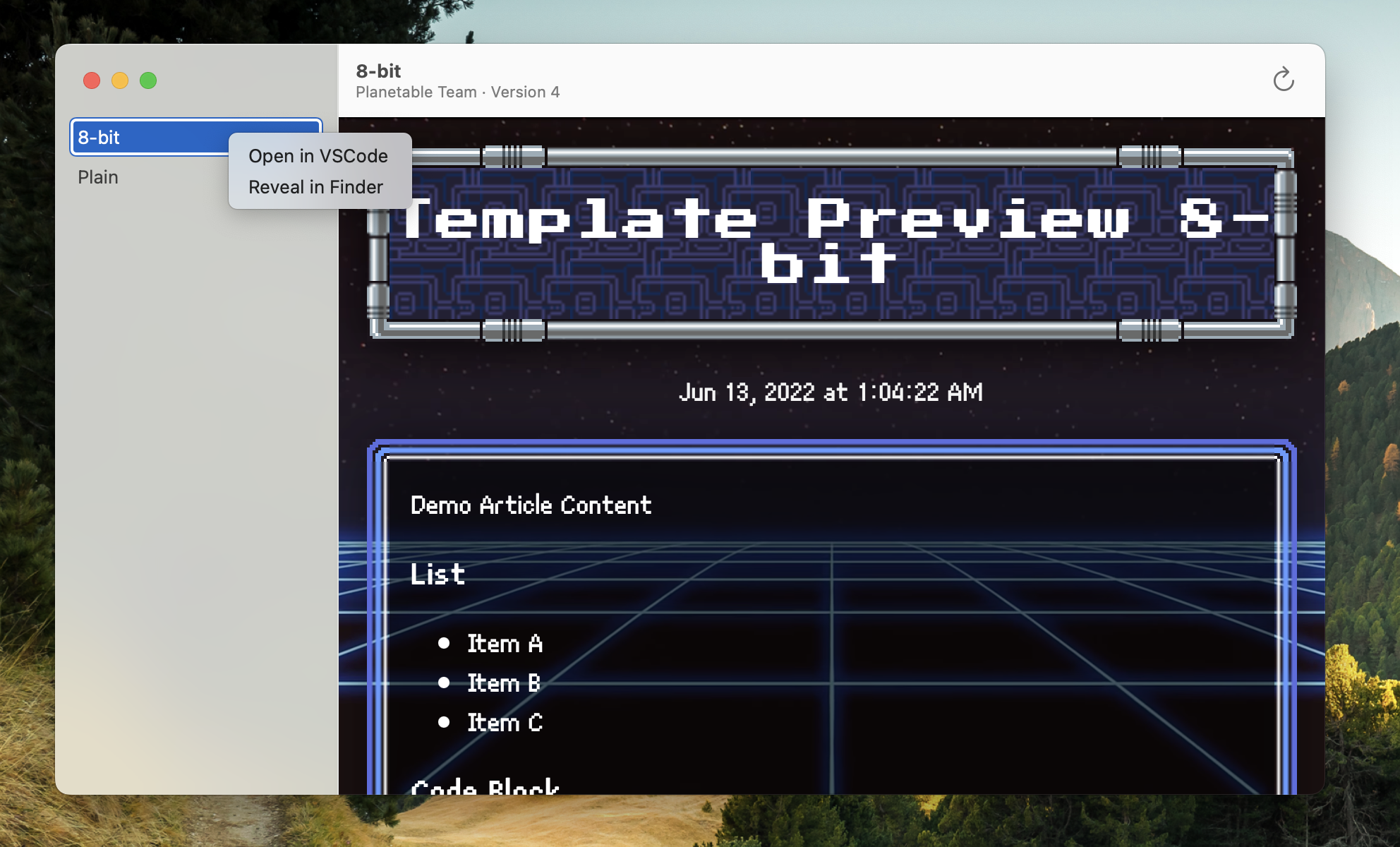
Task: Select the 8-bit template in the sidebar
Action: (141, 136)
